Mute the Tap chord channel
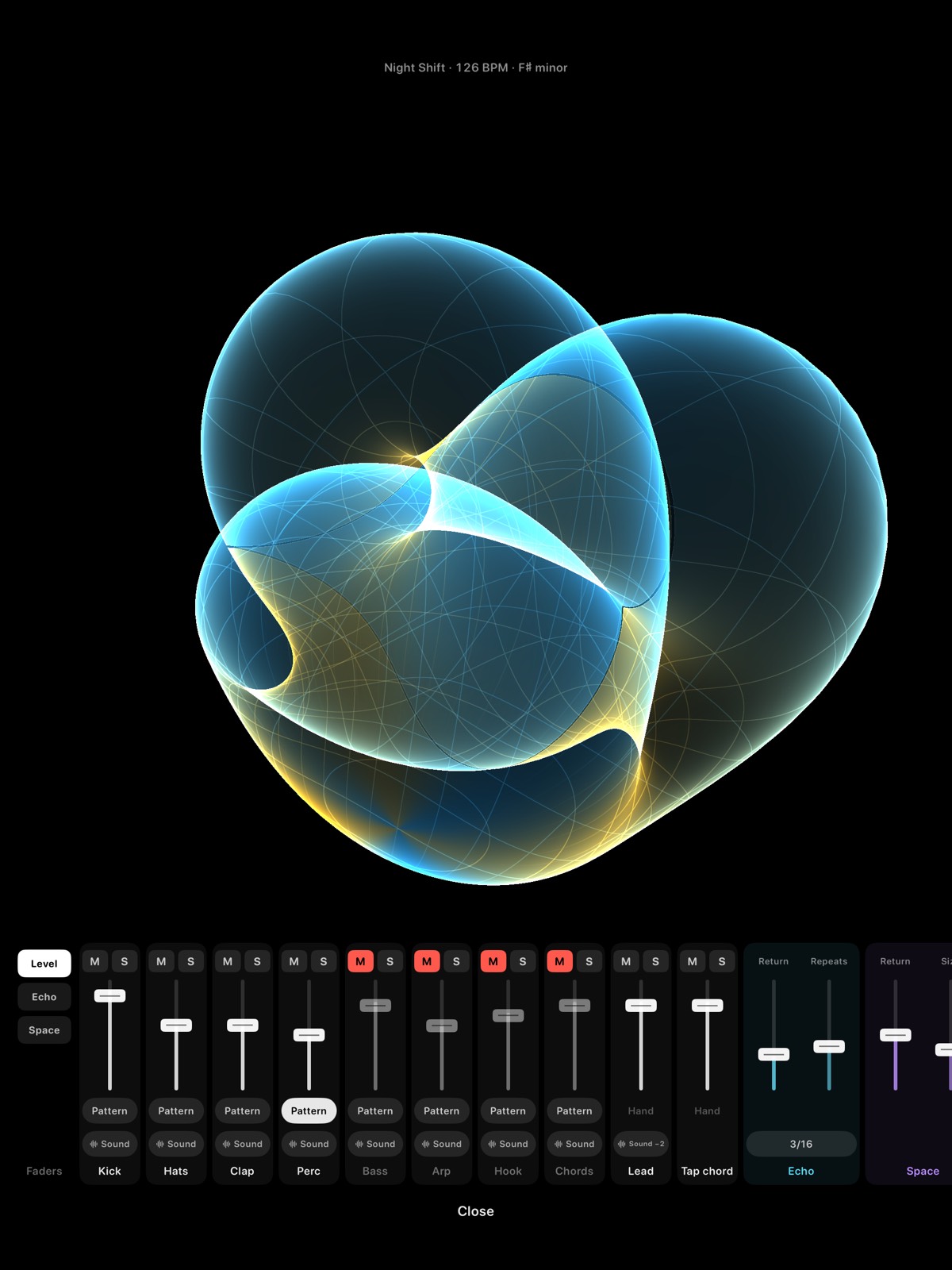Image resolution: width=952 pixels, height=1270 pixels. pos(693,961)
